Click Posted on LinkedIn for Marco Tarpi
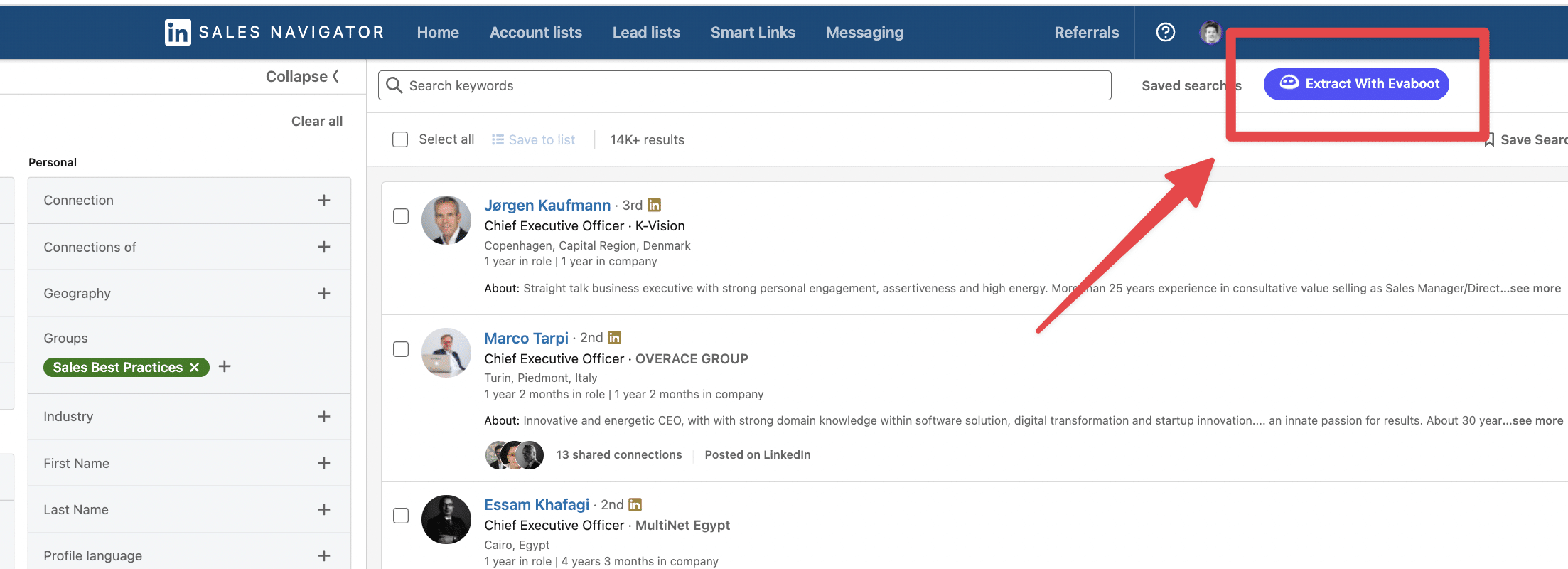 pos(758,454)
